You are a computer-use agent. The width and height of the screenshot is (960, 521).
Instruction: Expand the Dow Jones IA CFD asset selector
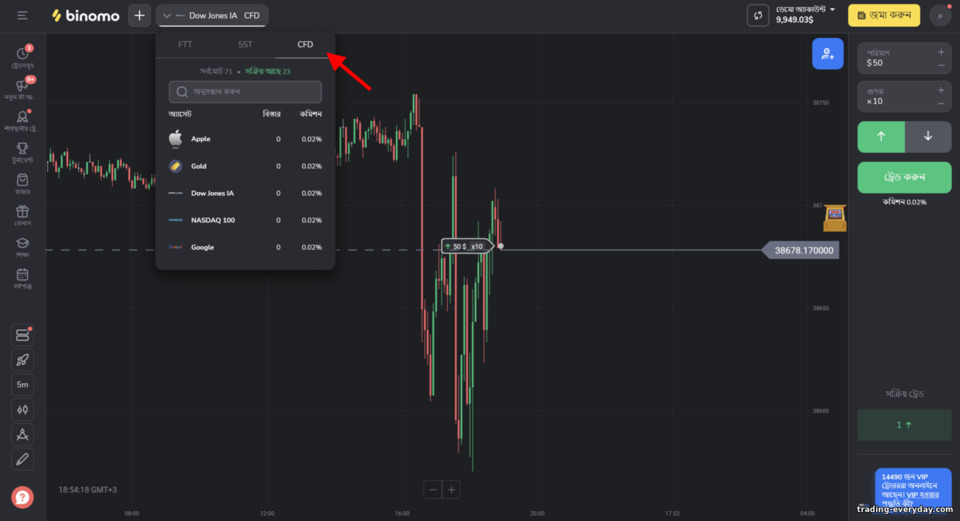[x=212, y=15]
